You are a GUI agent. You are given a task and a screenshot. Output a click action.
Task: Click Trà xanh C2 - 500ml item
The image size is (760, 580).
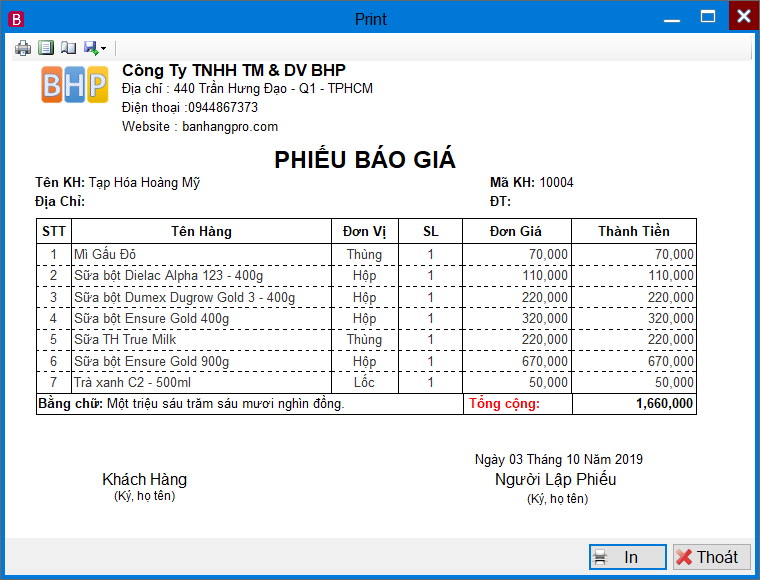point(132,382)
